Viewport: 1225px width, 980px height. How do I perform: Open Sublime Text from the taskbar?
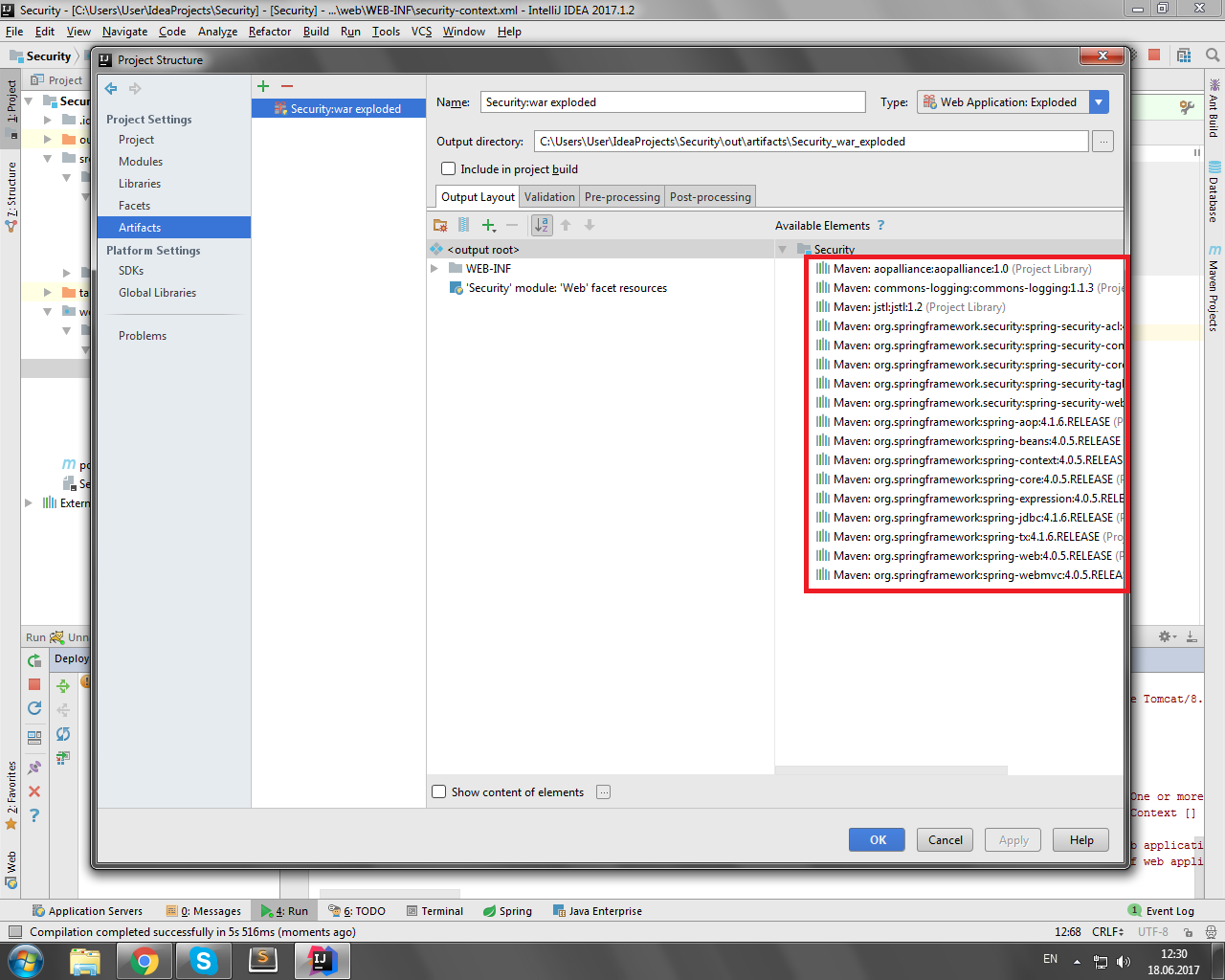(262, 961)
